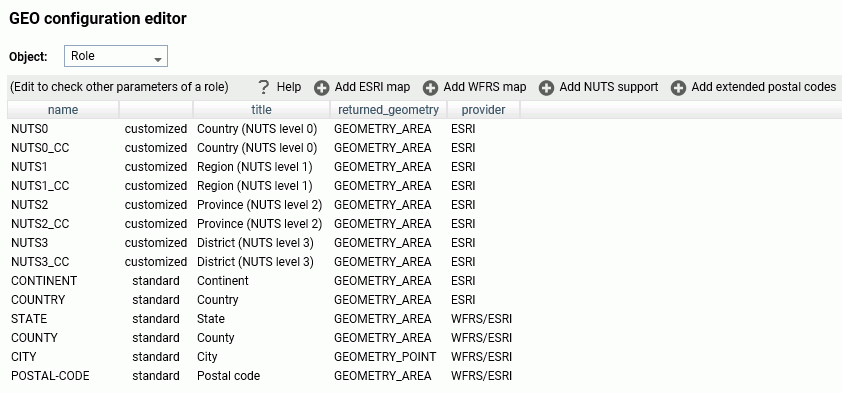The height and width of the screenshot is (393, 842).
Task: Click the plus icon for Add ESRI map
Action: tap(322, 88)
